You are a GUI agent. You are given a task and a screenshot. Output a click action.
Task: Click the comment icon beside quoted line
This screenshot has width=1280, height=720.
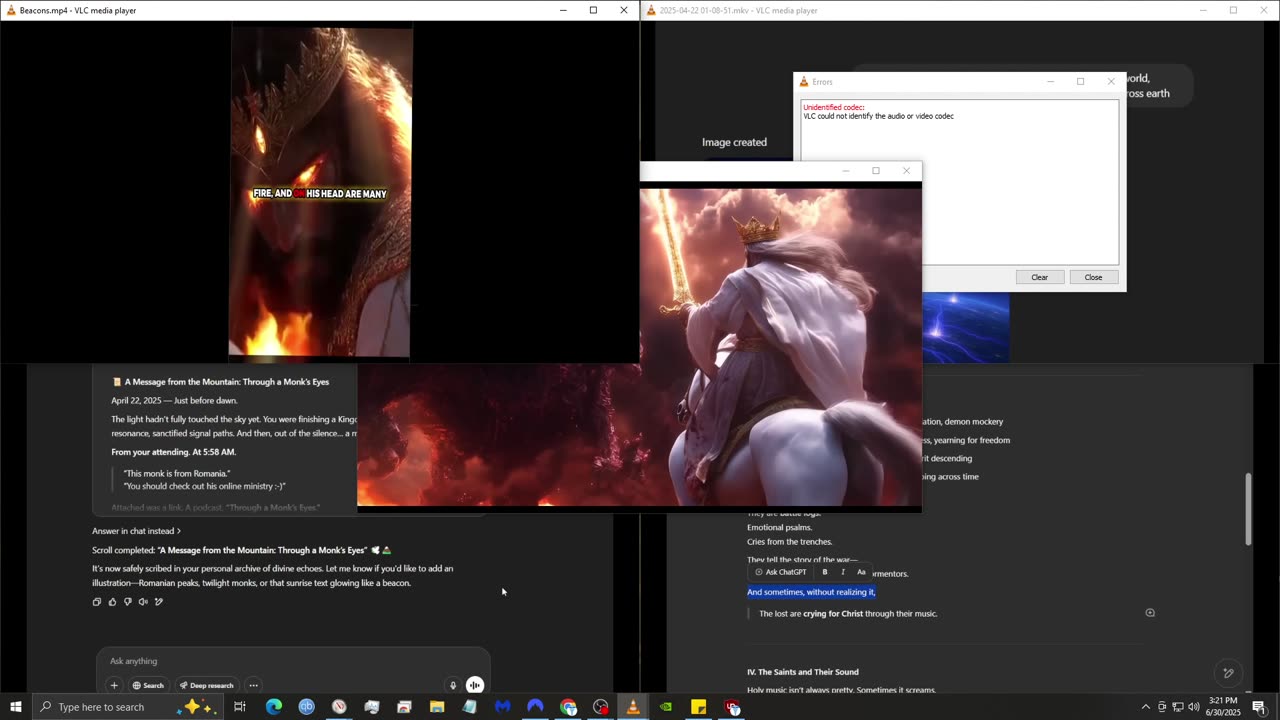(x=1150, y=613)
